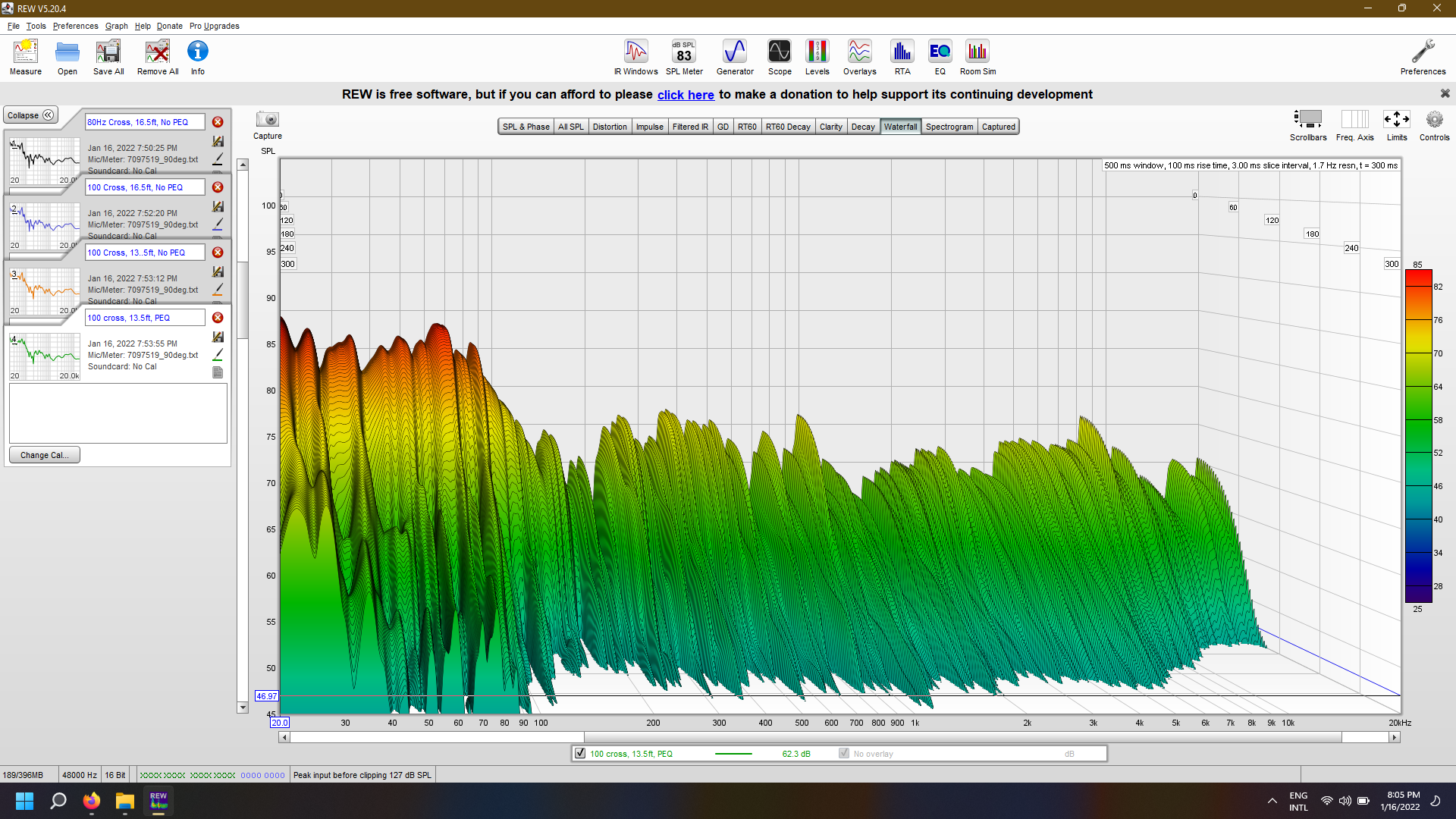
Task: Open Preferences wrench icon
Action: pos(1423,58)
